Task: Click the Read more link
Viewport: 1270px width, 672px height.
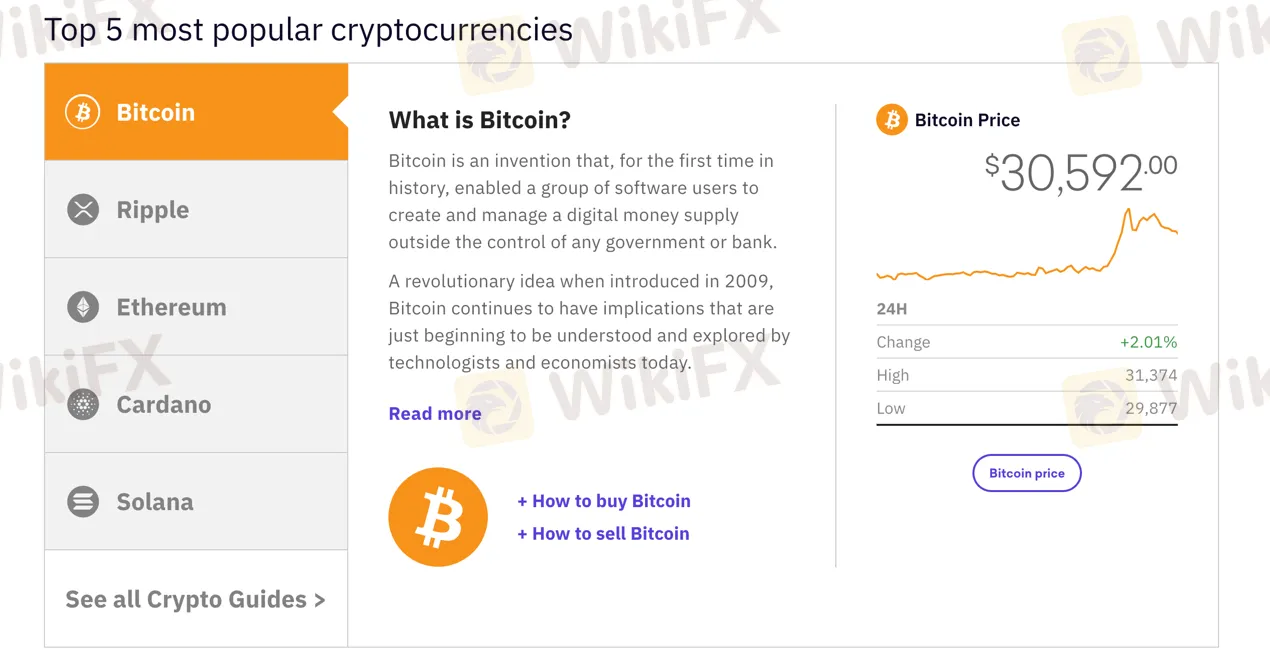Action: (x=435, y=413)
